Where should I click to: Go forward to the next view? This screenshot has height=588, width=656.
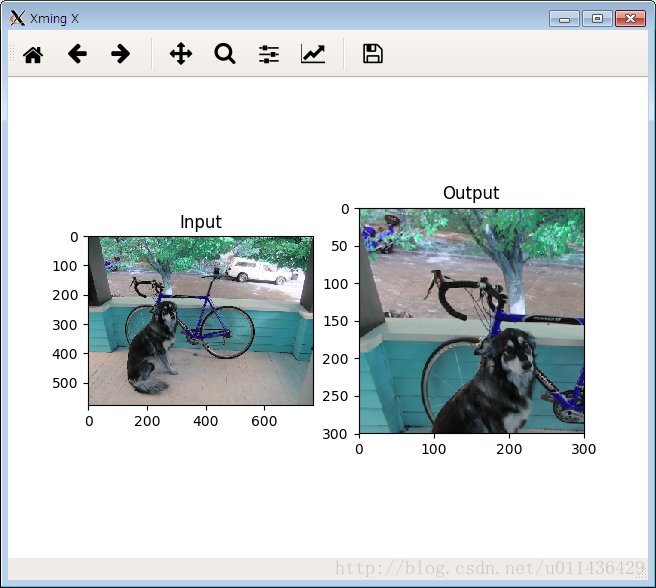(120, 54)
